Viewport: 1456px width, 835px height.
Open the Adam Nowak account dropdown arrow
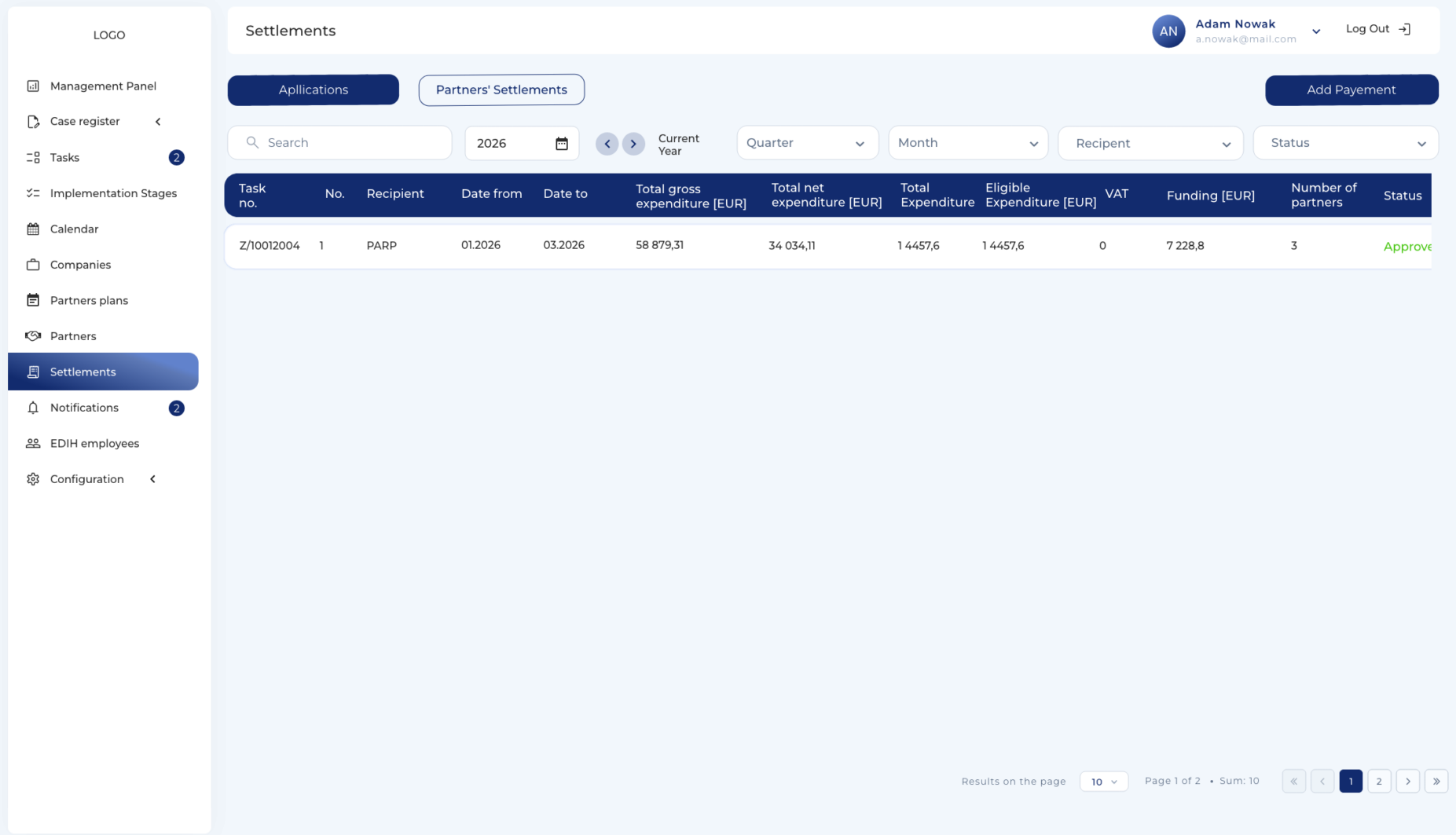coord(1316,31)
